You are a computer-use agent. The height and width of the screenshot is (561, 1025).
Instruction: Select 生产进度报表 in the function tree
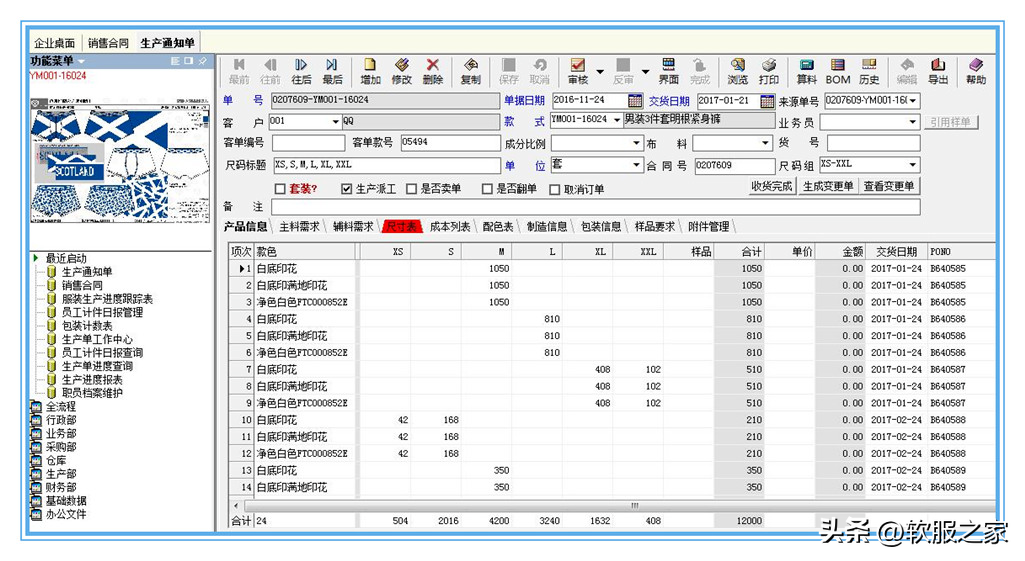click(x=92, y=380)
